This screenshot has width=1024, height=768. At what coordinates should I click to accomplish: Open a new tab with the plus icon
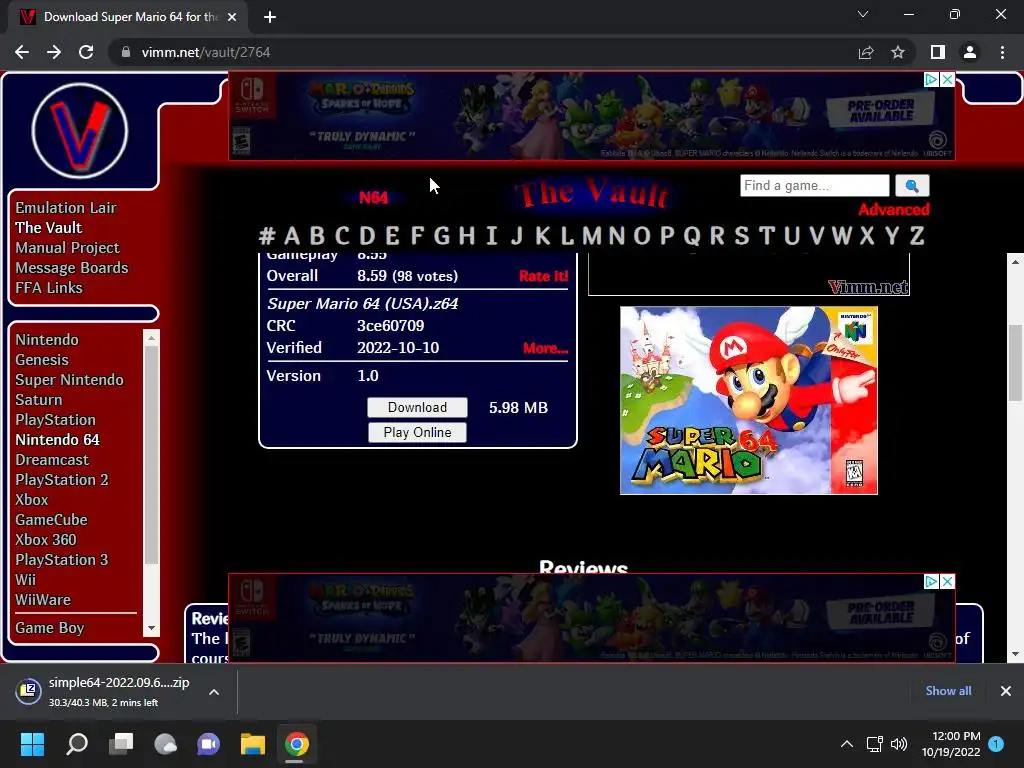(x=270, y=17)
